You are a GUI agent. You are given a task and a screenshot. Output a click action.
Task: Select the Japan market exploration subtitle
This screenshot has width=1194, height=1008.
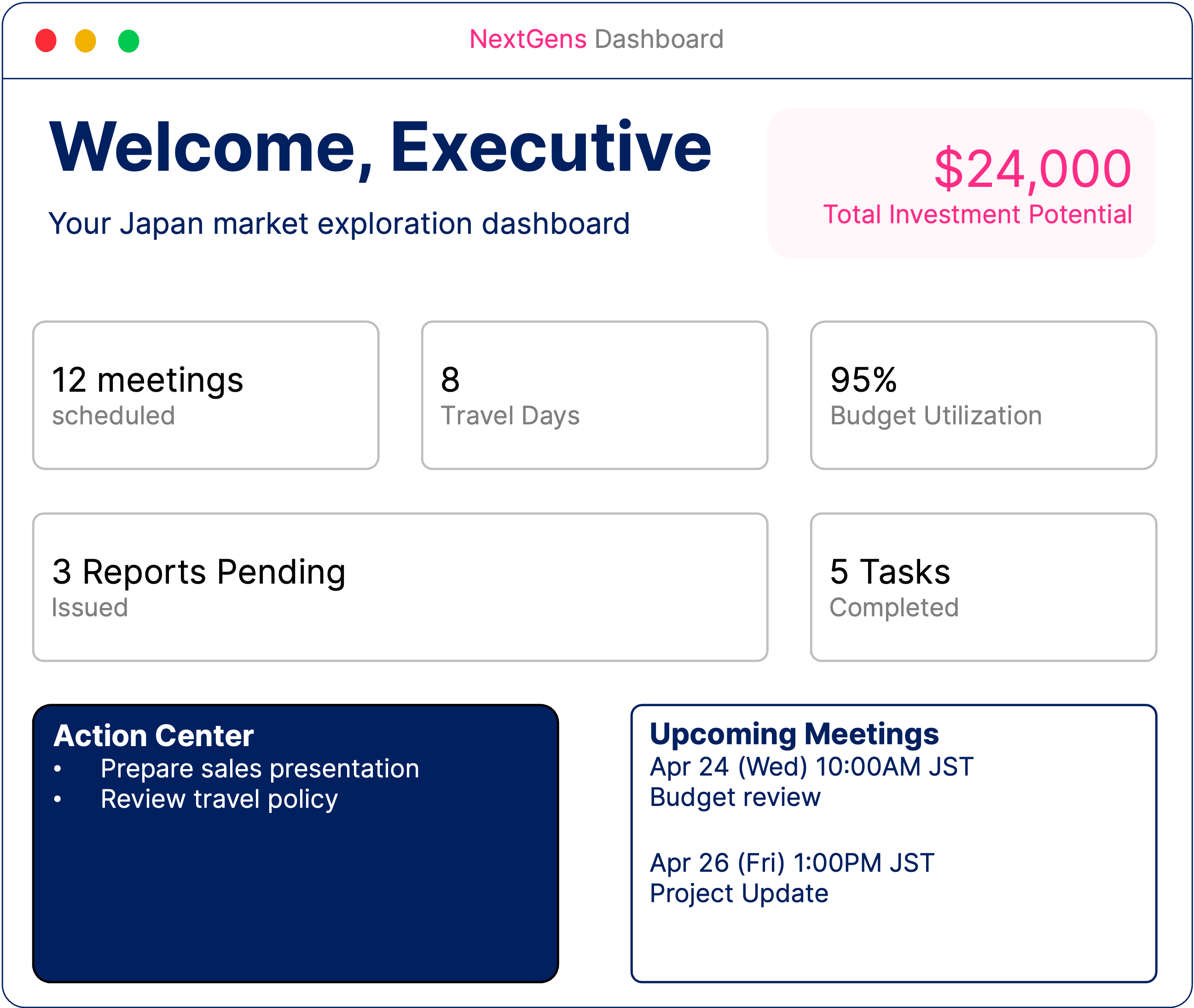(x=339, y=223)
